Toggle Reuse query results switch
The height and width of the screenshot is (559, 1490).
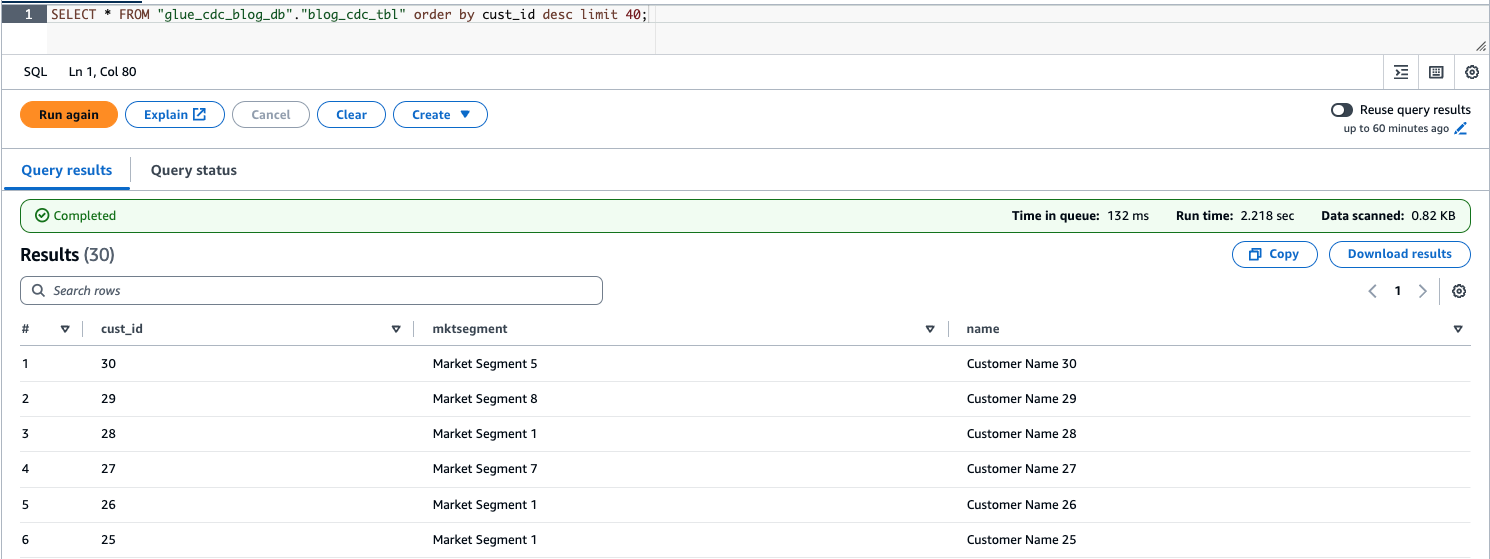point(1342,110)
